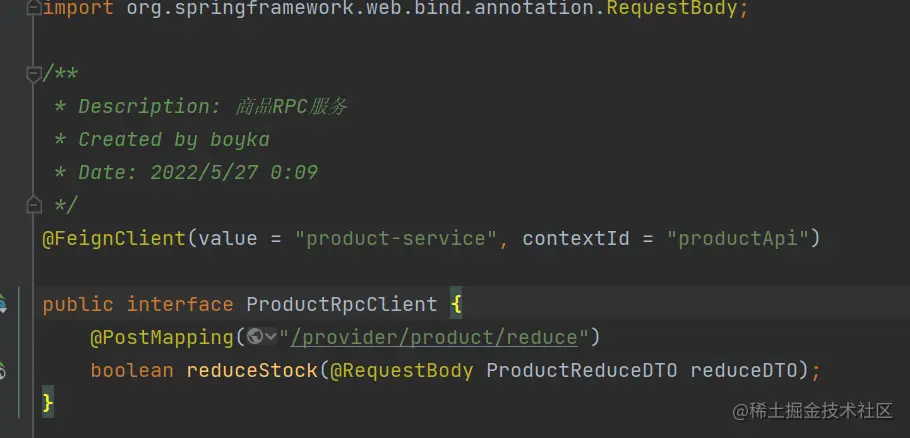Place cursor at the closing yellow brace
Image resolution: width=910 pixels, height=438 pixels.
pos(47,402)
